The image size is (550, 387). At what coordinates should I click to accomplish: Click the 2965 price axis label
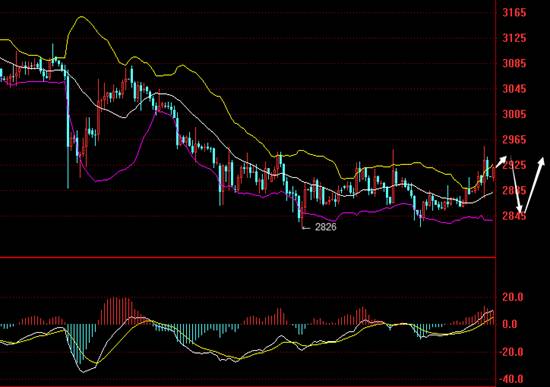tap(514, 140)
